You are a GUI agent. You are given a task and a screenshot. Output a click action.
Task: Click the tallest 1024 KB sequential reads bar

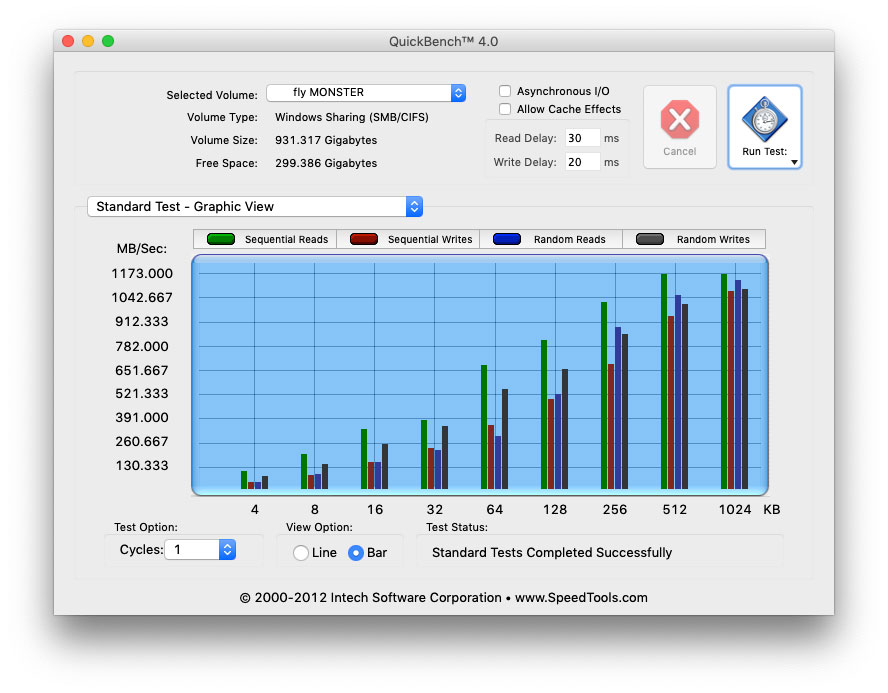(724, 380)
